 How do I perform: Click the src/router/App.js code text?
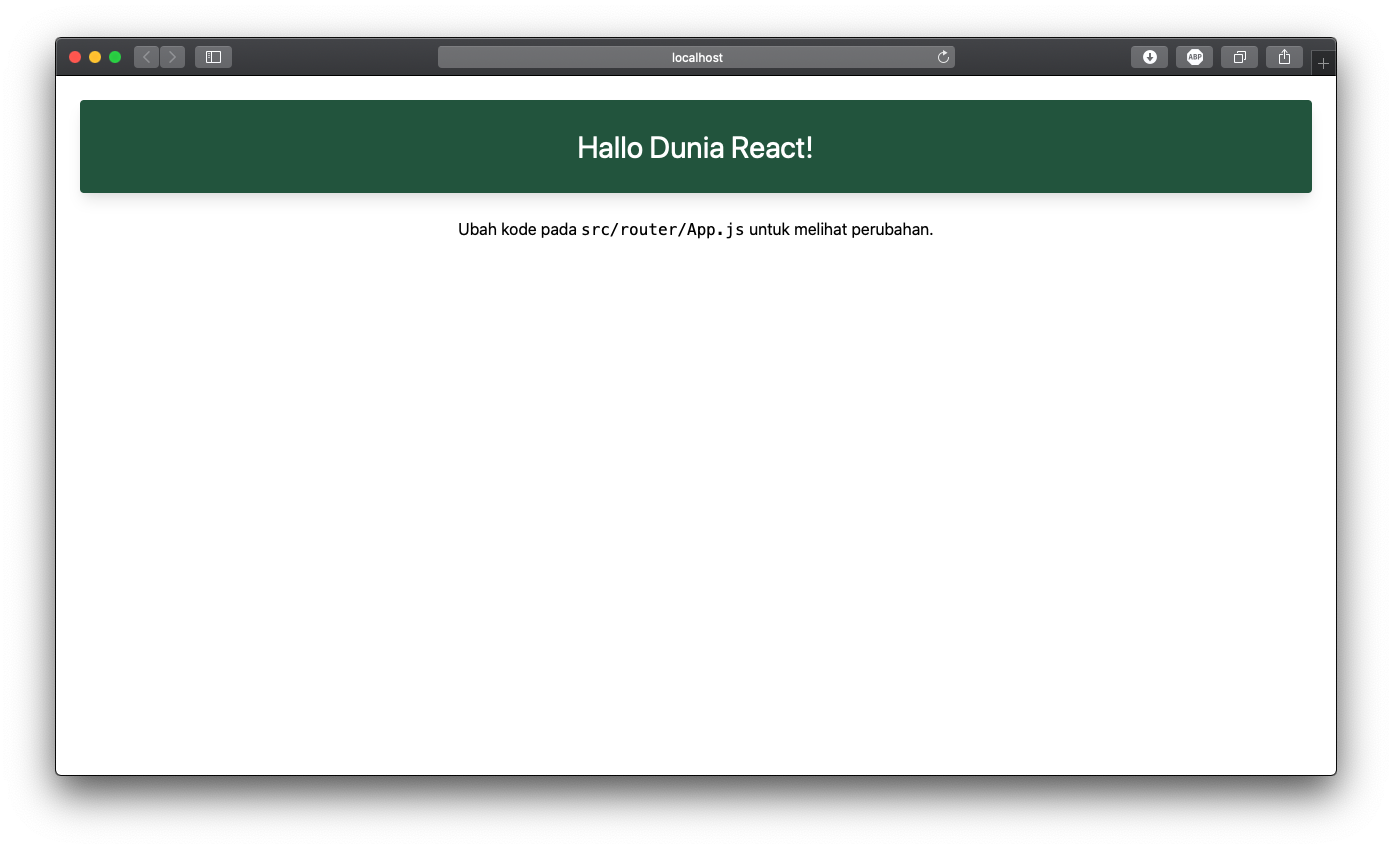(x=662, y=229)
